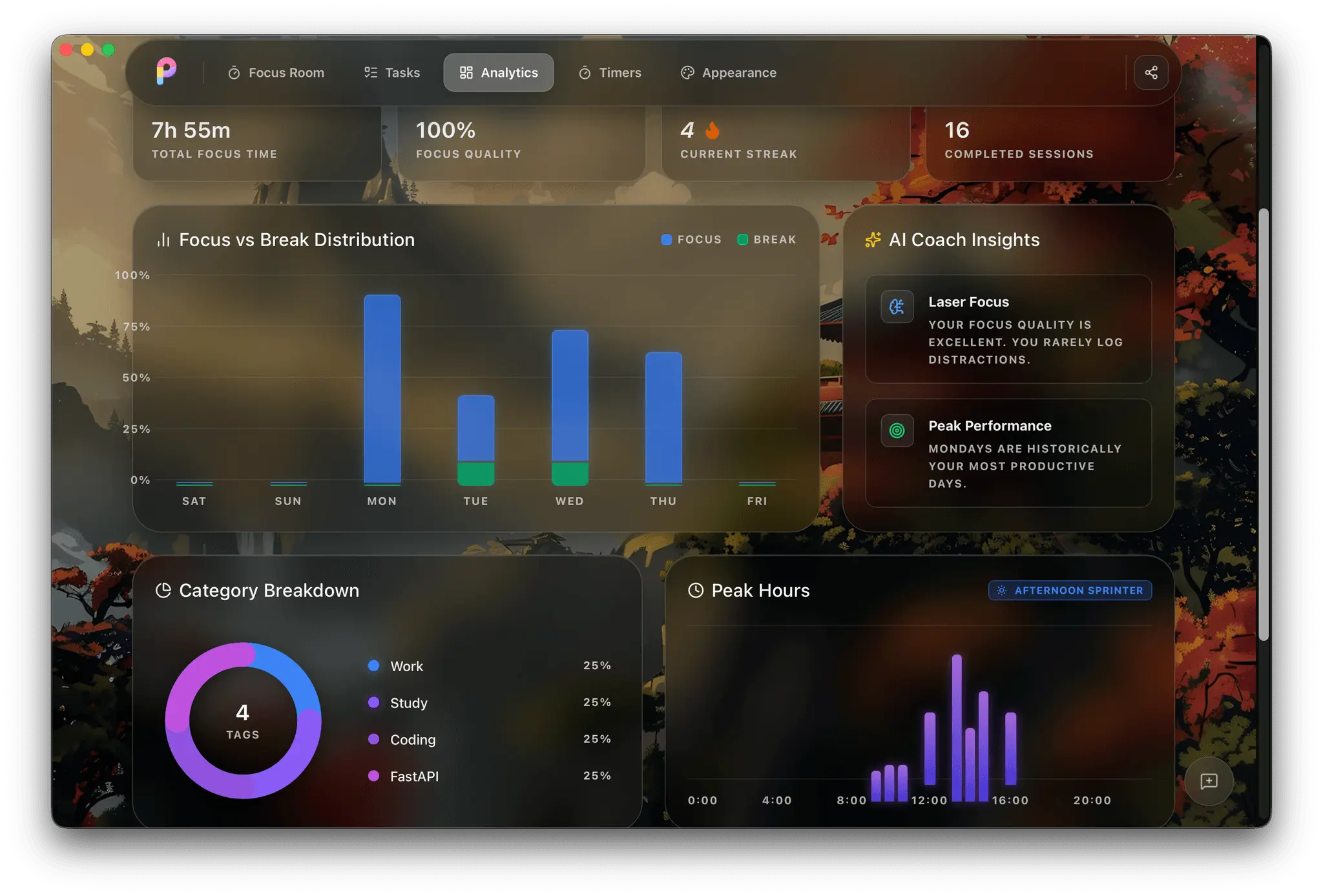Open the Focus Room tab

(x=276, y=72)
